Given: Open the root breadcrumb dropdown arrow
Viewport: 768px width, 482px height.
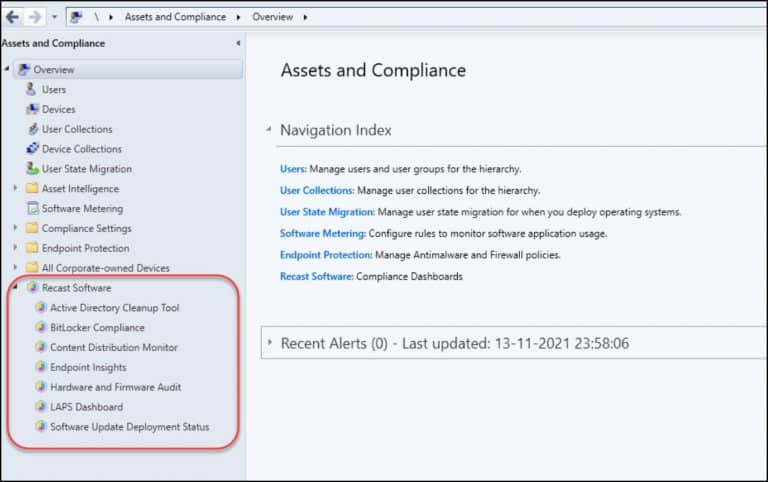Looking at the screenshot, I should coord(111,17).
